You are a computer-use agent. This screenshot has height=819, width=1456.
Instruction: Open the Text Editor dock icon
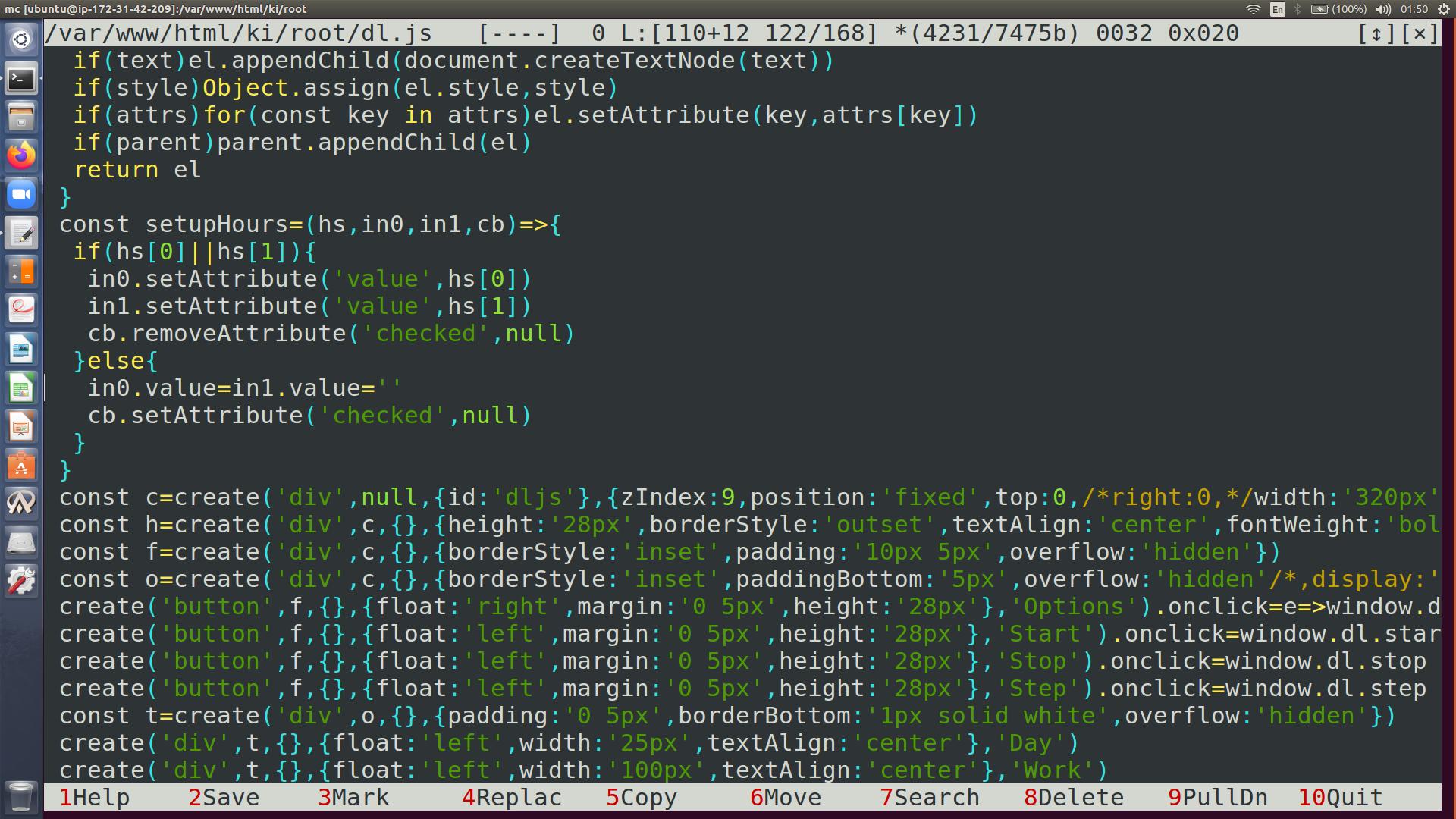21,233
